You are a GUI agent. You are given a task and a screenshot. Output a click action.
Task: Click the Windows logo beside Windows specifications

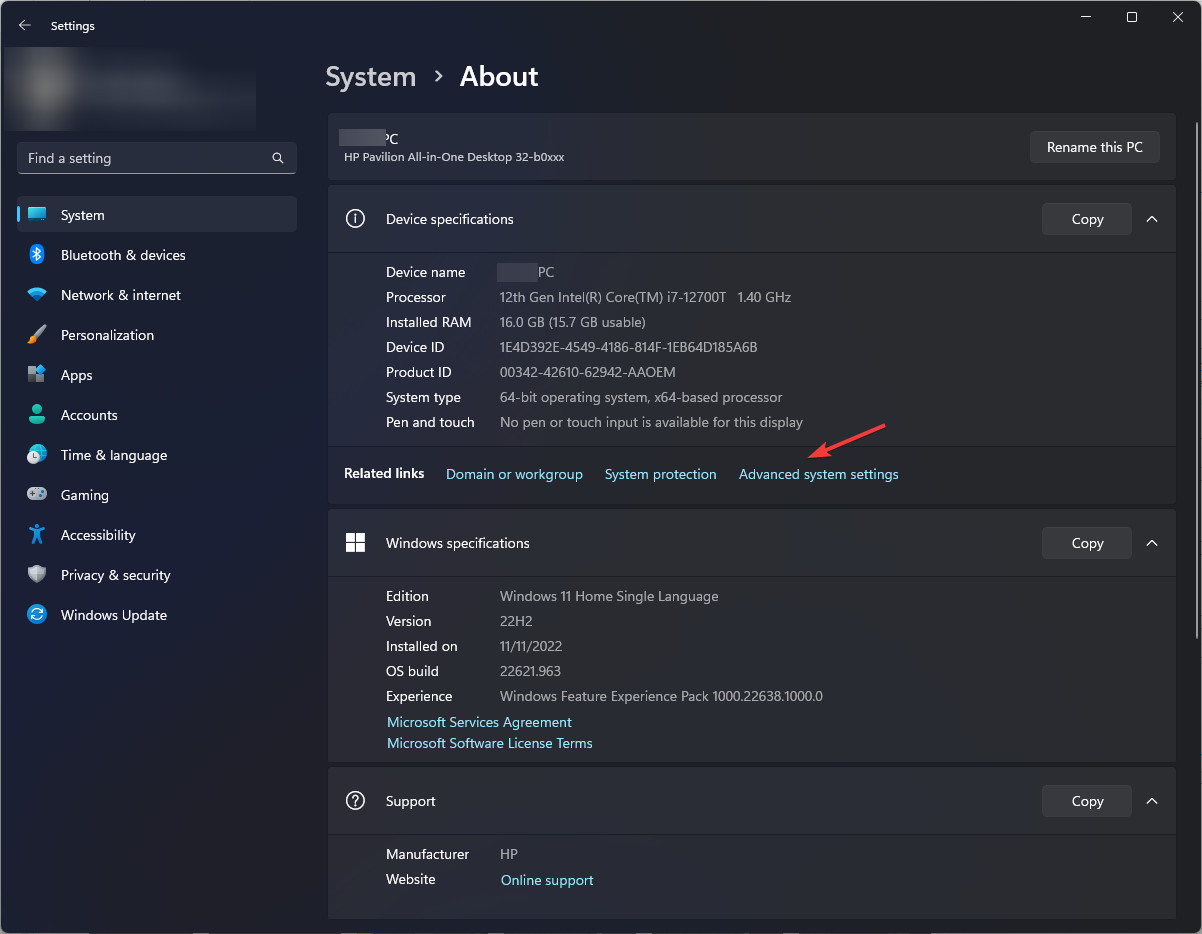(355, 543)
